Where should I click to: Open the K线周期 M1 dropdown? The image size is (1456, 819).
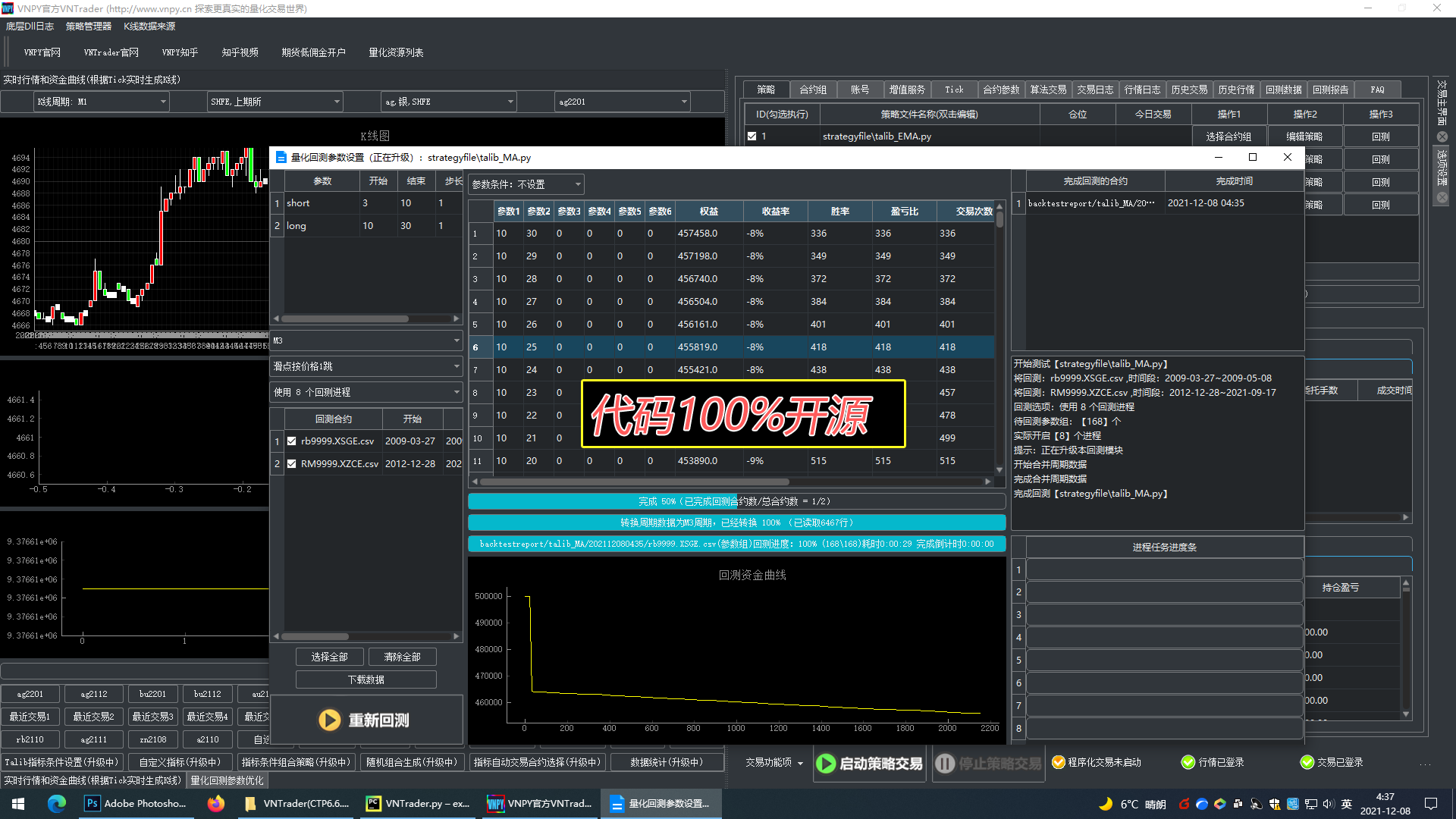coord(162,101)
